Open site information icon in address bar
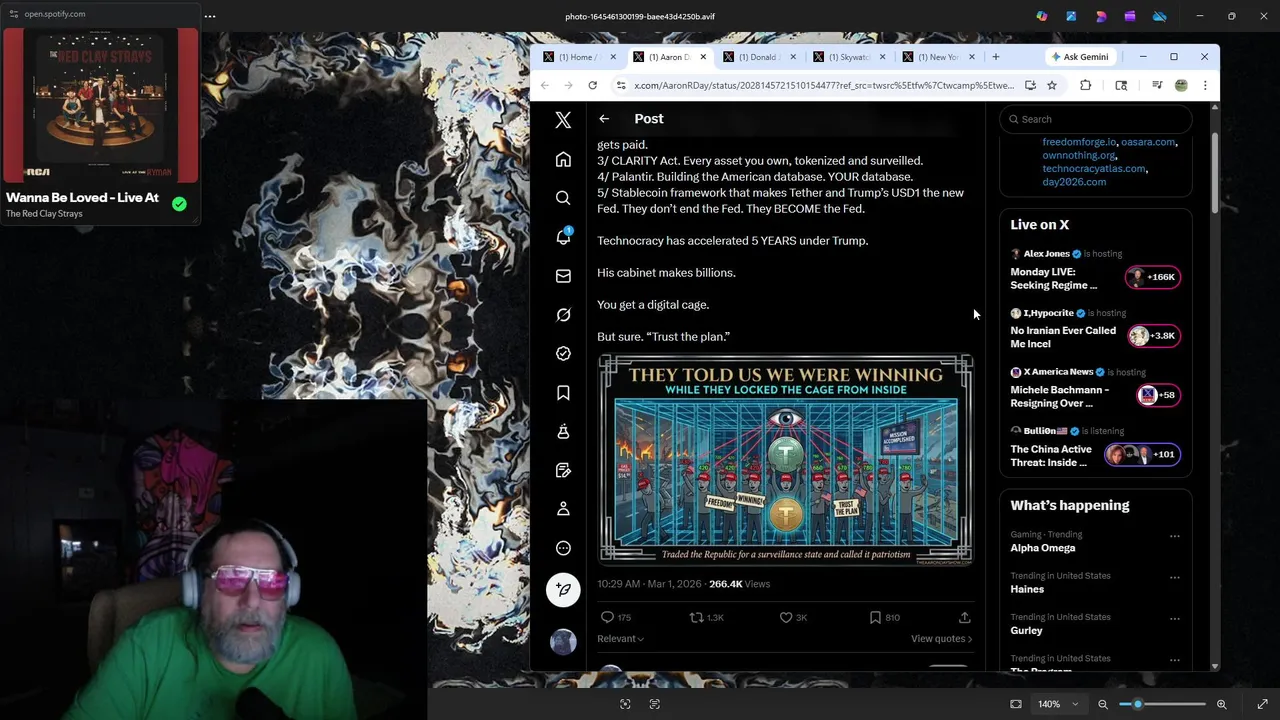This screenshot has width=1280, height=720. pyautogui.click(x=620, y=86)
